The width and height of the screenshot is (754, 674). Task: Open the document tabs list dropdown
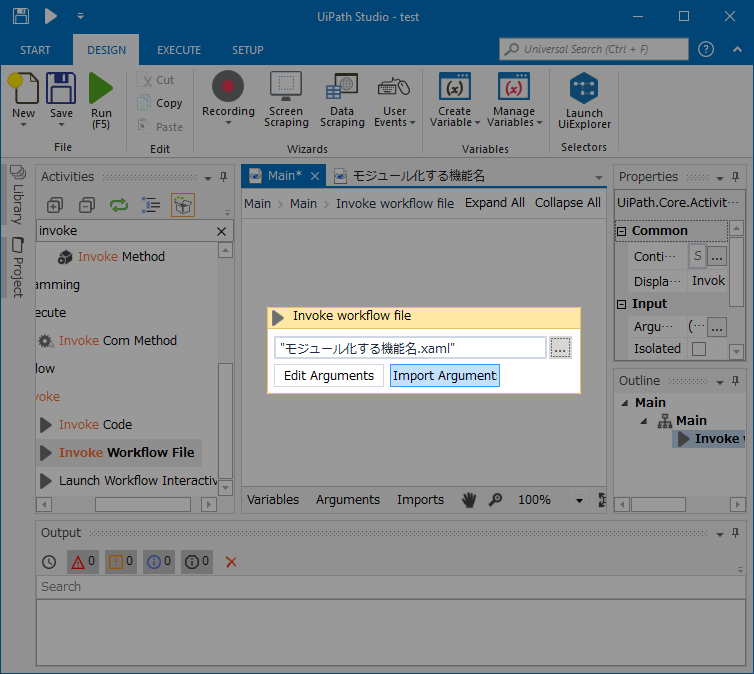tap(599, 177)
